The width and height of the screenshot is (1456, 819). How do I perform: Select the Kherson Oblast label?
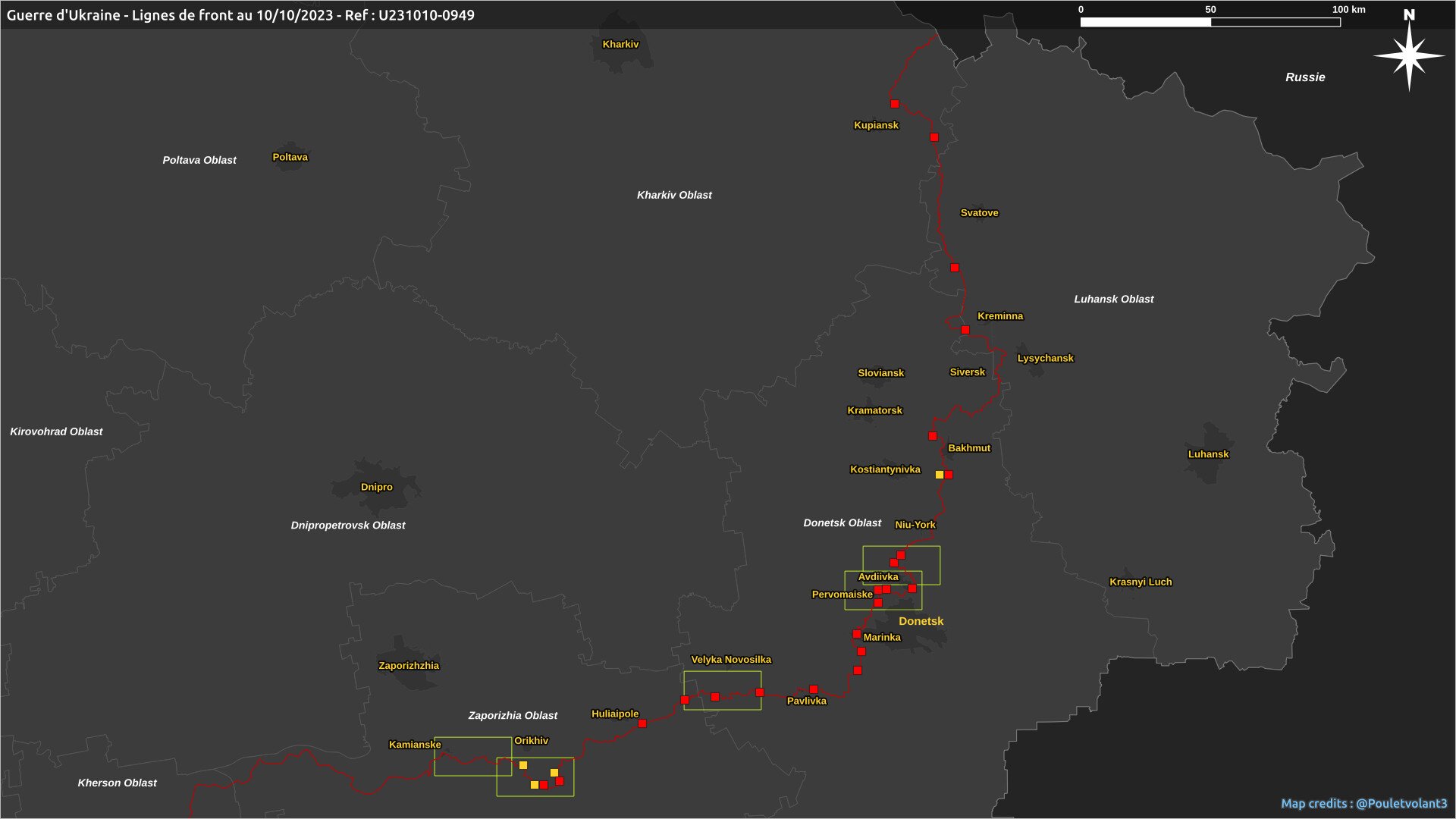118,783
